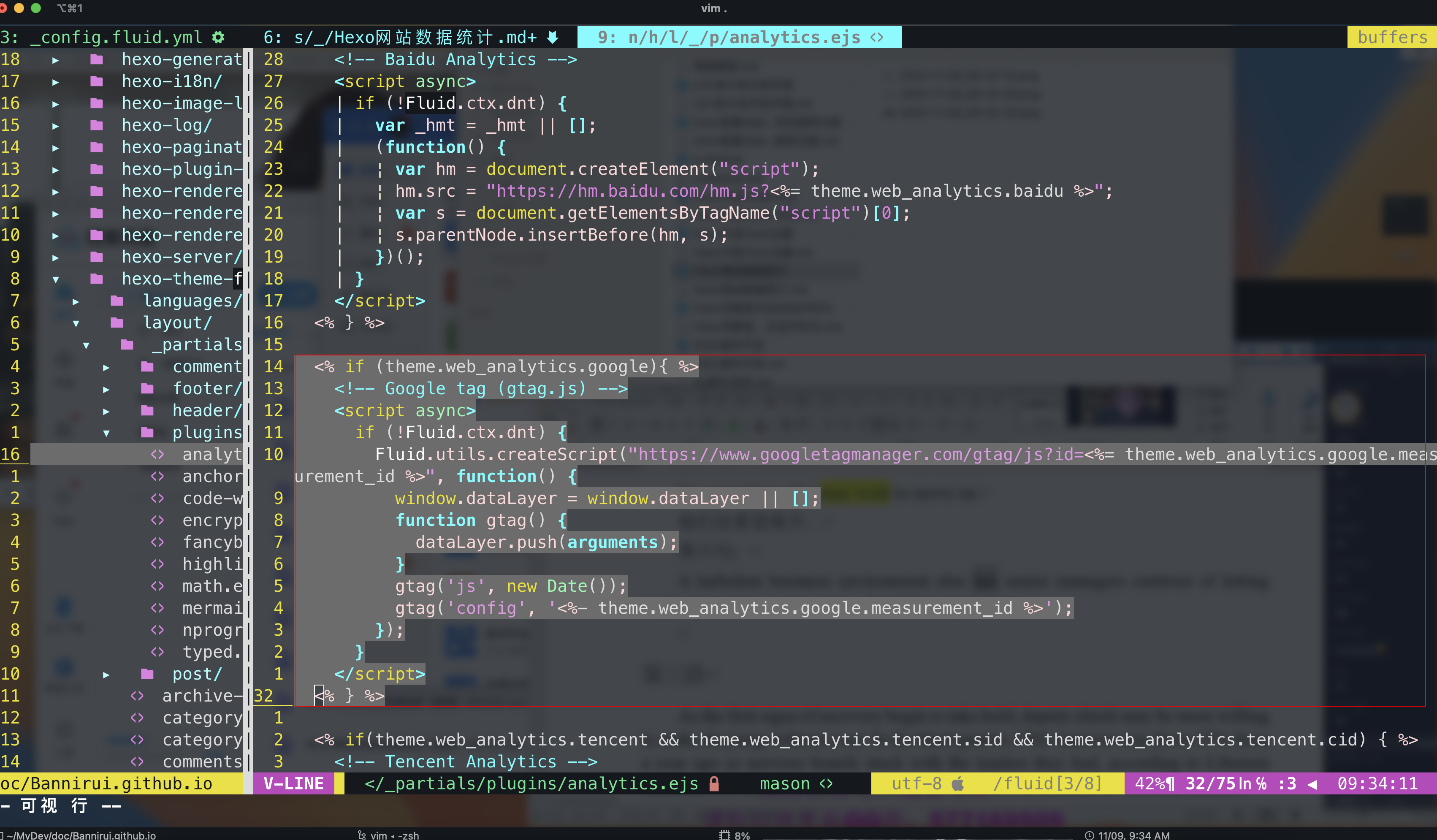1437x840 pixels.
Task: Click the file icon next to anchor entry
Action: point(157,476)
